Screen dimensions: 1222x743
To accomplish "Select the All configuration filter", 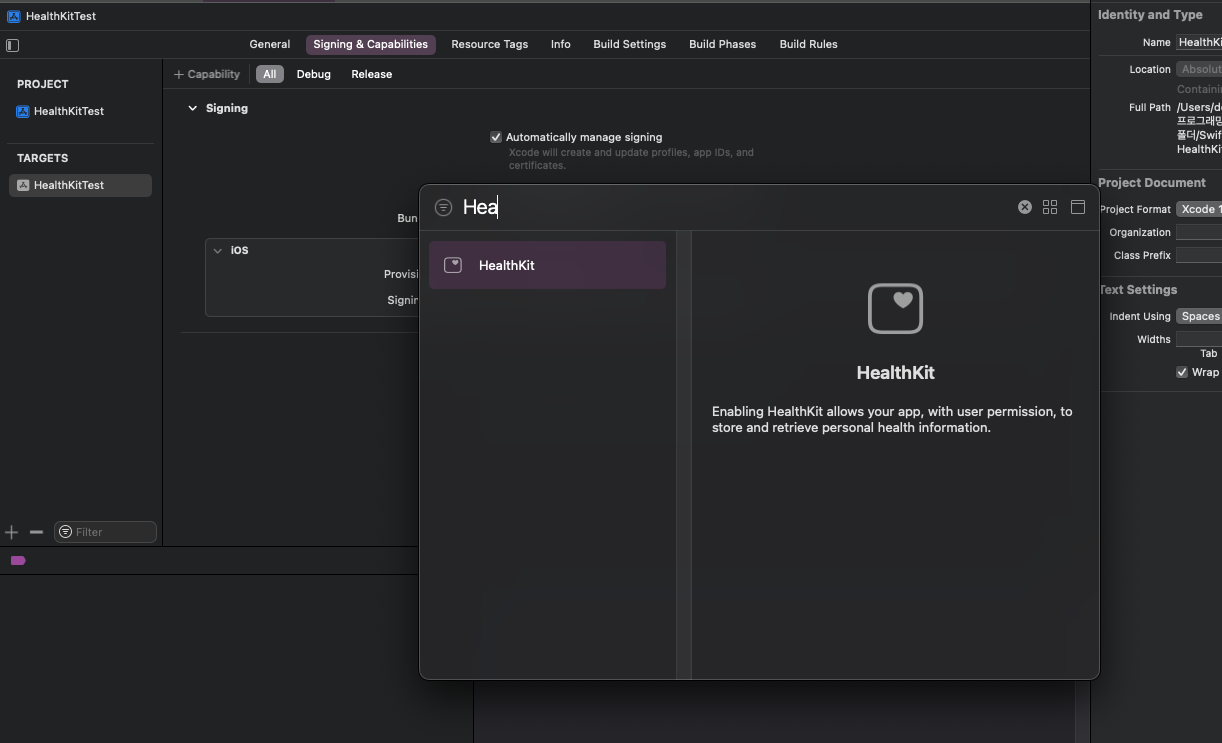I will point(269,74).
